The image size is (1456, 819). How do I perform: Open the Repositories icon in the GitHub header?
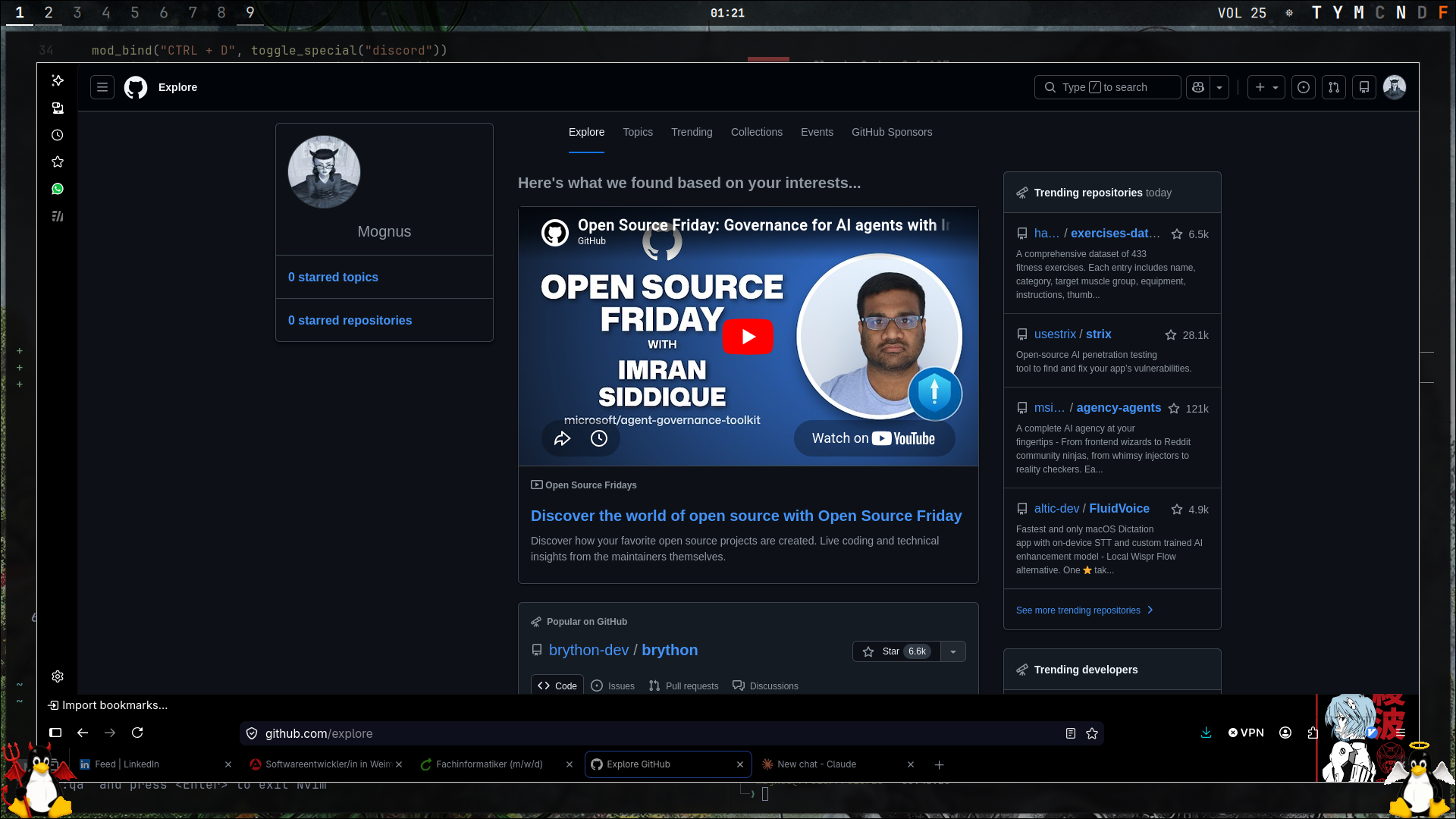coord(1364,87)
